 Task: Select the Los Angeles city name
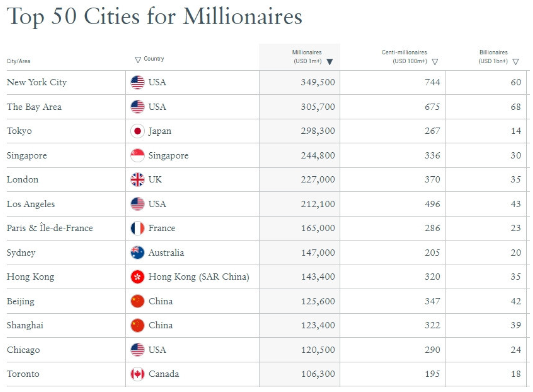(31, 204)
